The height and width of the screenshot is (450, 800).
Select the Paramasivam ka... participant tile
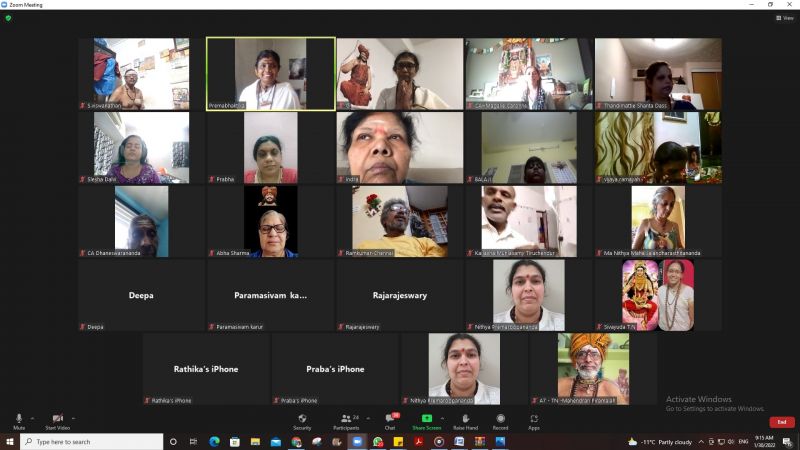coord(270,295)
